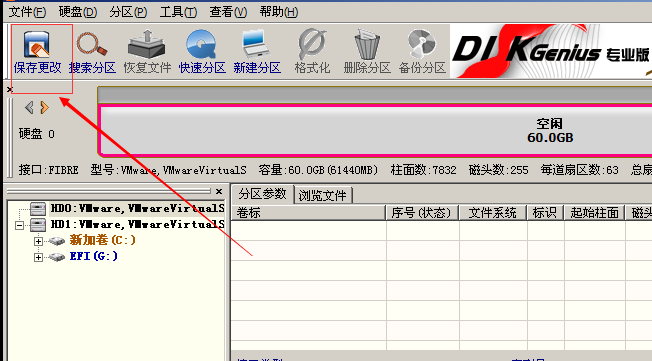Click the 起始柱面 column header
The height and width of the screenshot is (361, 652).
click(x=595, y=213)
